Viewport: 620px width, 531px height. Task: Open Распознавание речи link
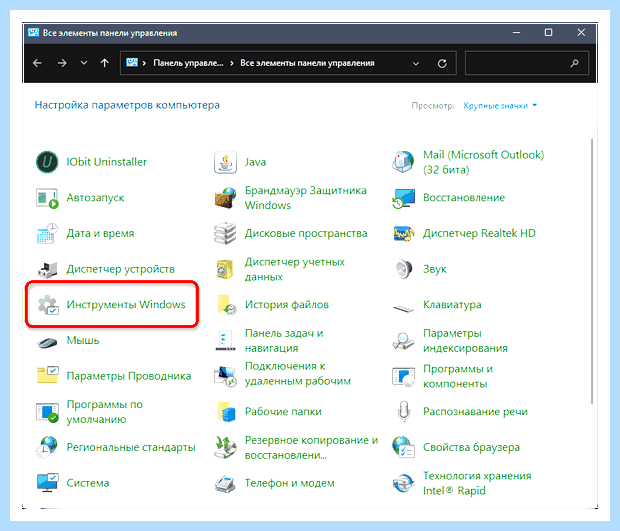coord(475,412)
